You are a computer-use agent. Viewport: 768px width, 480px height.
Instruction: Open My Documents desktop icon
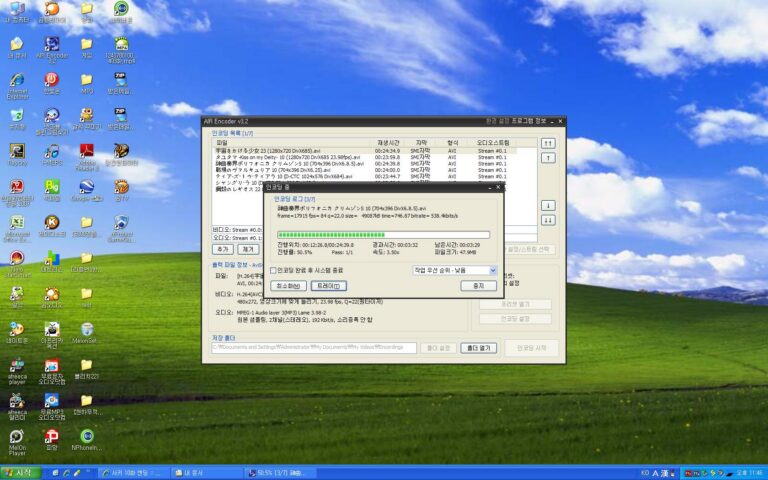17,48
